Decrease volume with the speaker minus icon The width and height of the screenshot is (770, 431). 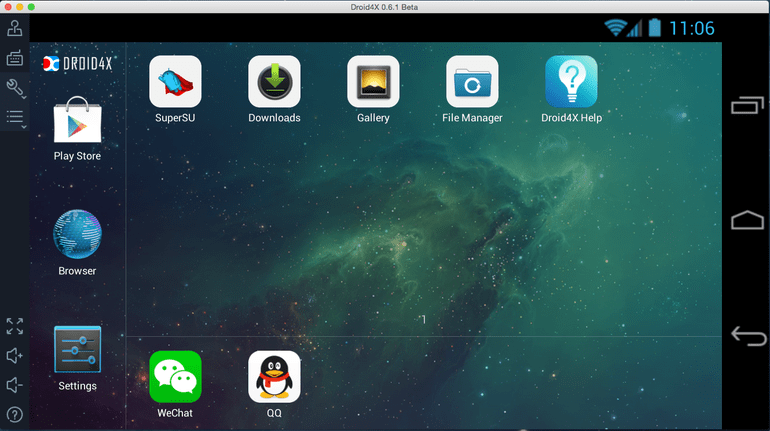point(15,385)
